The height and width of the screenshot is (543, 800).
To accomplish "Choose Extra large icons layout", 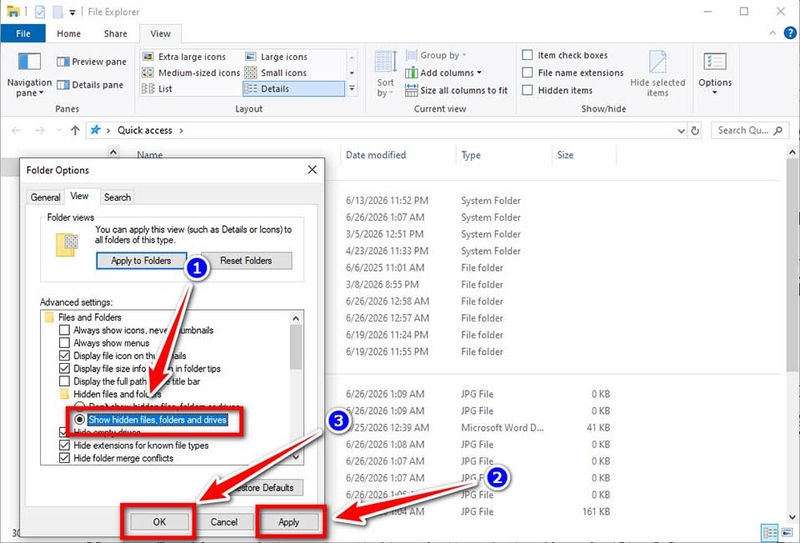I will [x=185, y=57].
